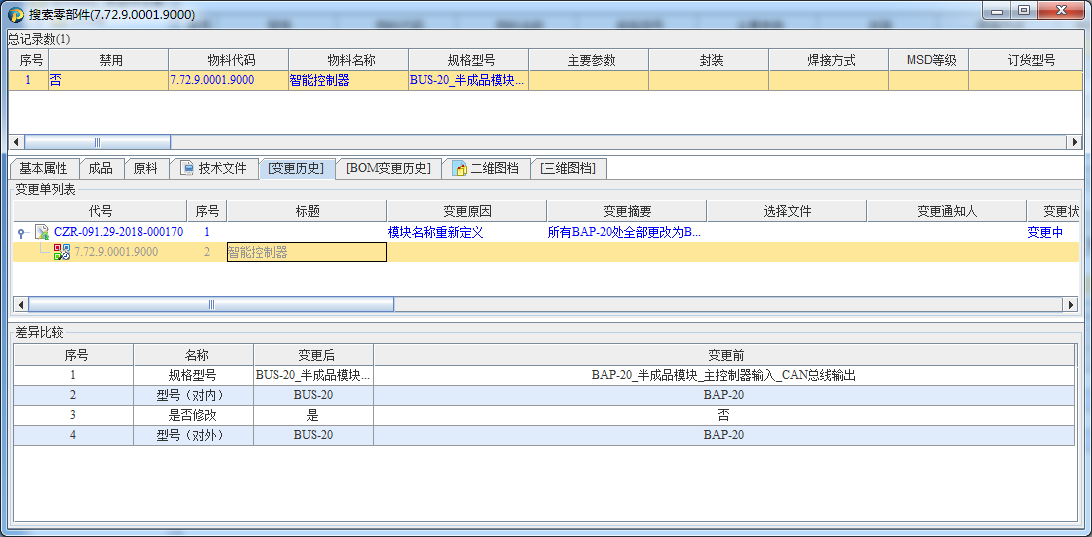Click the part icon beside 7.72.9.0001.9000 child row

pos(61,252)
